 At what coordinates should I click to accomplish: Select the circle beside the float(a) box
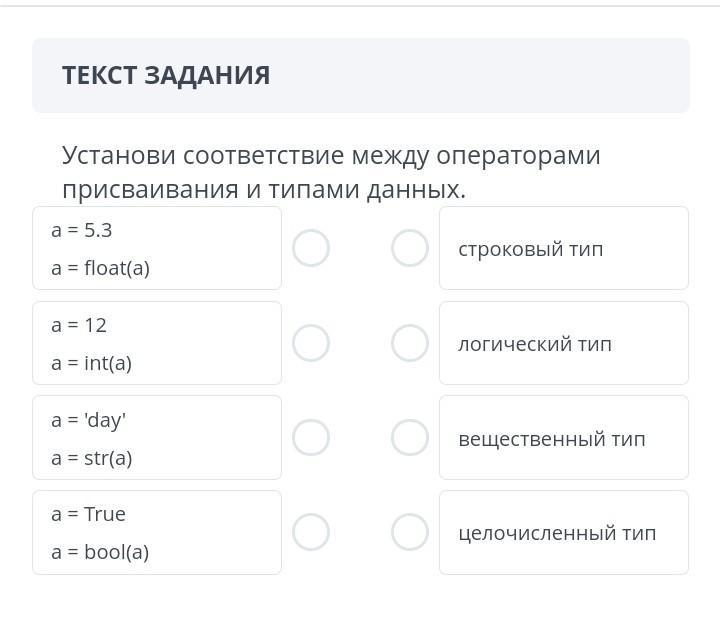[x=311, y=248]
